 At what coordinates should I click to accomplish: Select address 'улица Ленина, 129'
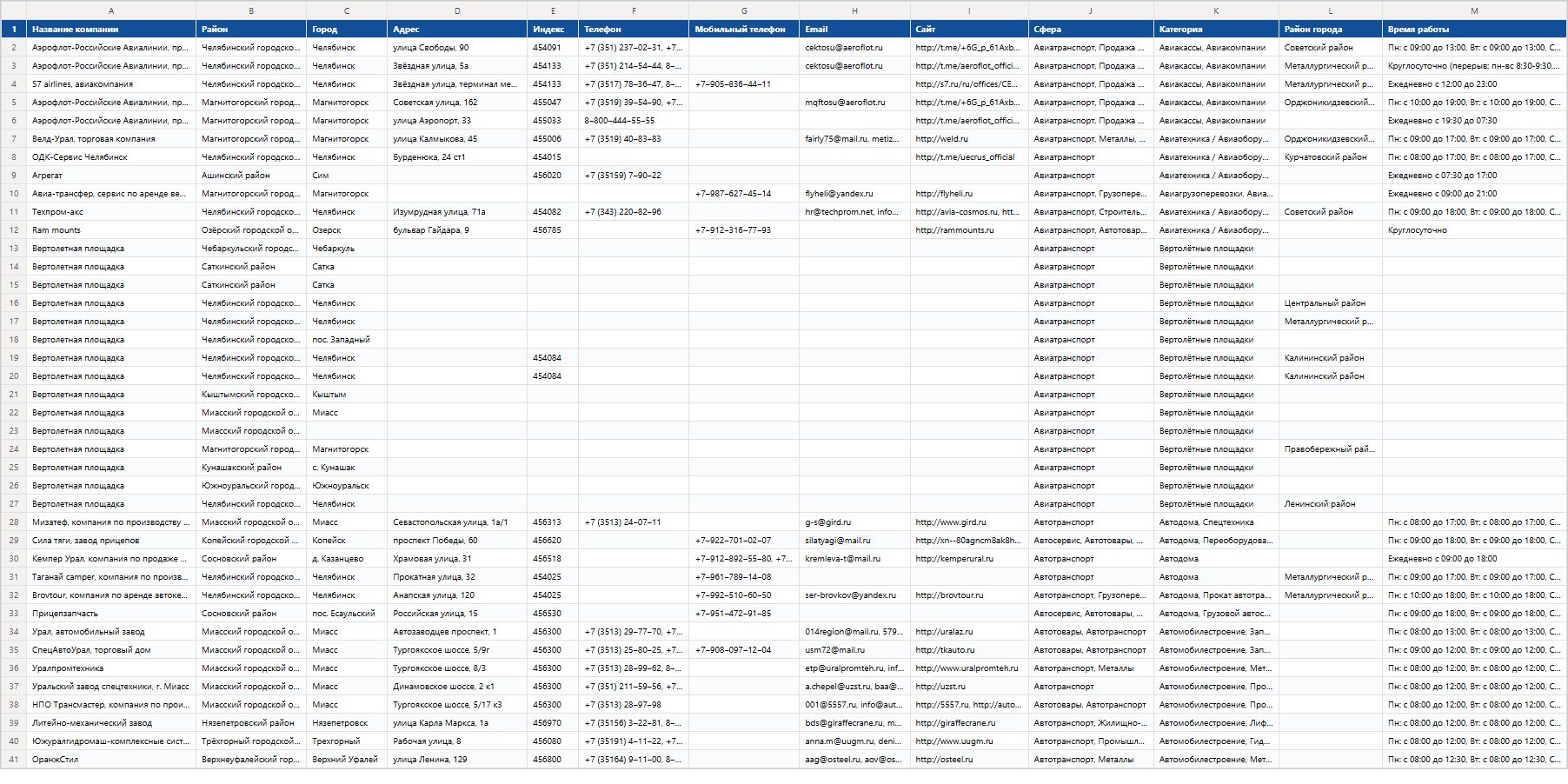coord(457,759)
